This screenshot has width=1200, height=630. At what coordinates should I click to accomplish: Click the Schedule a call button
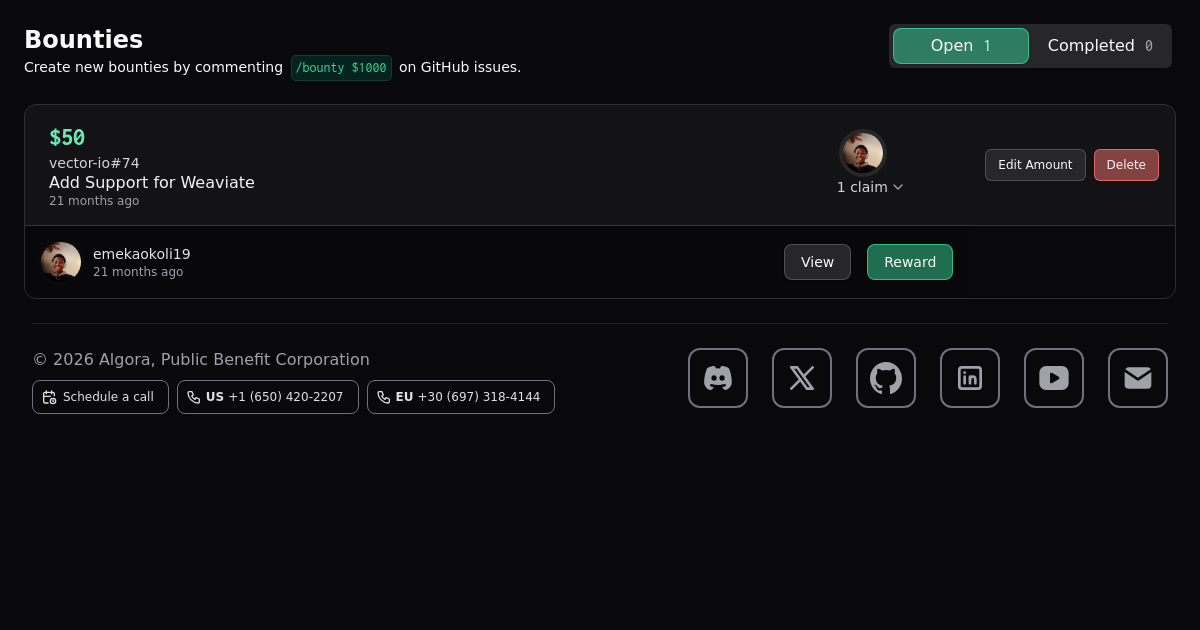pyautogui.click(x=100, y=397)
